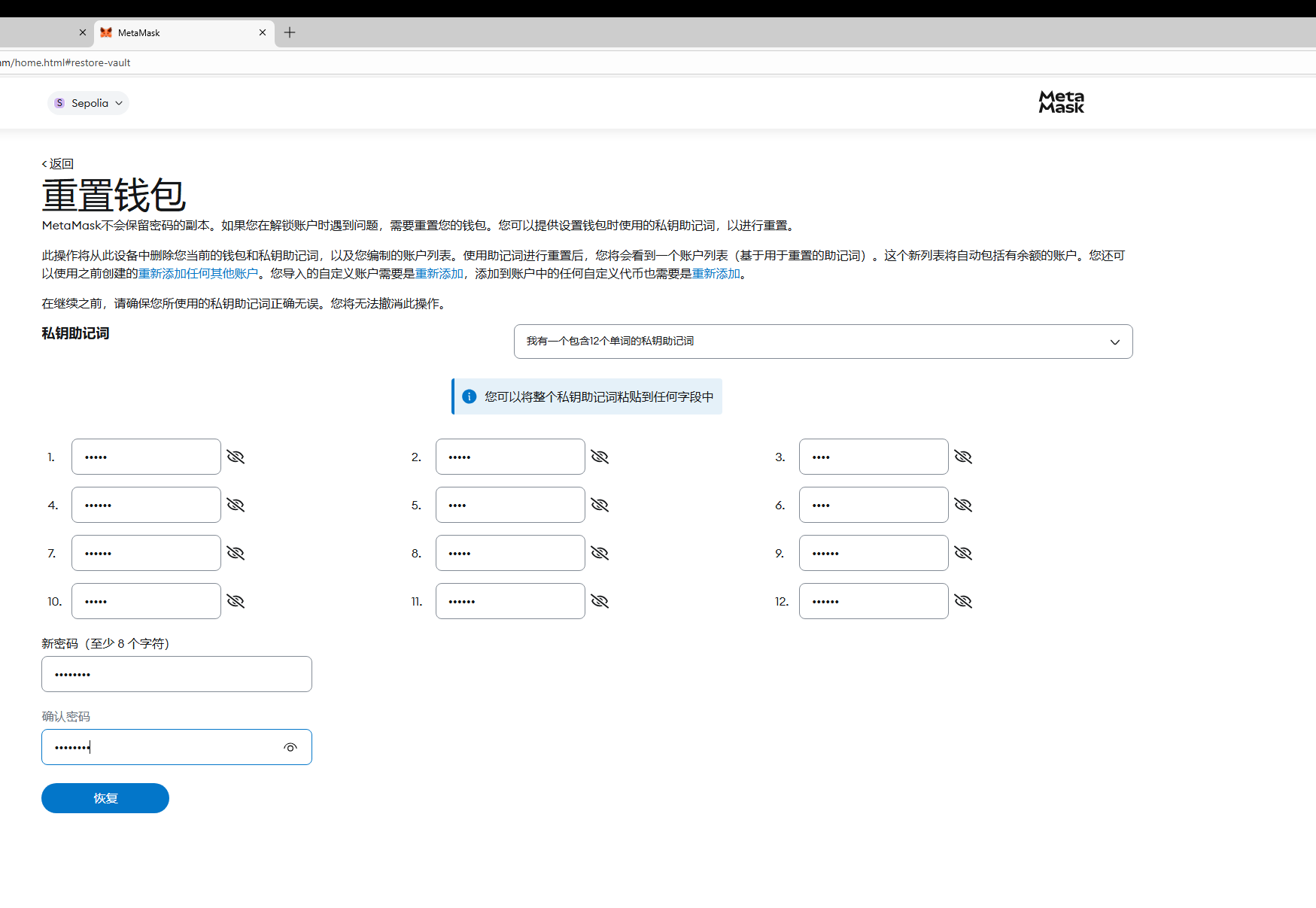Click the 您可以将整个私钥助记词粘贴到任何字段中 hint text

pos(599,396)
